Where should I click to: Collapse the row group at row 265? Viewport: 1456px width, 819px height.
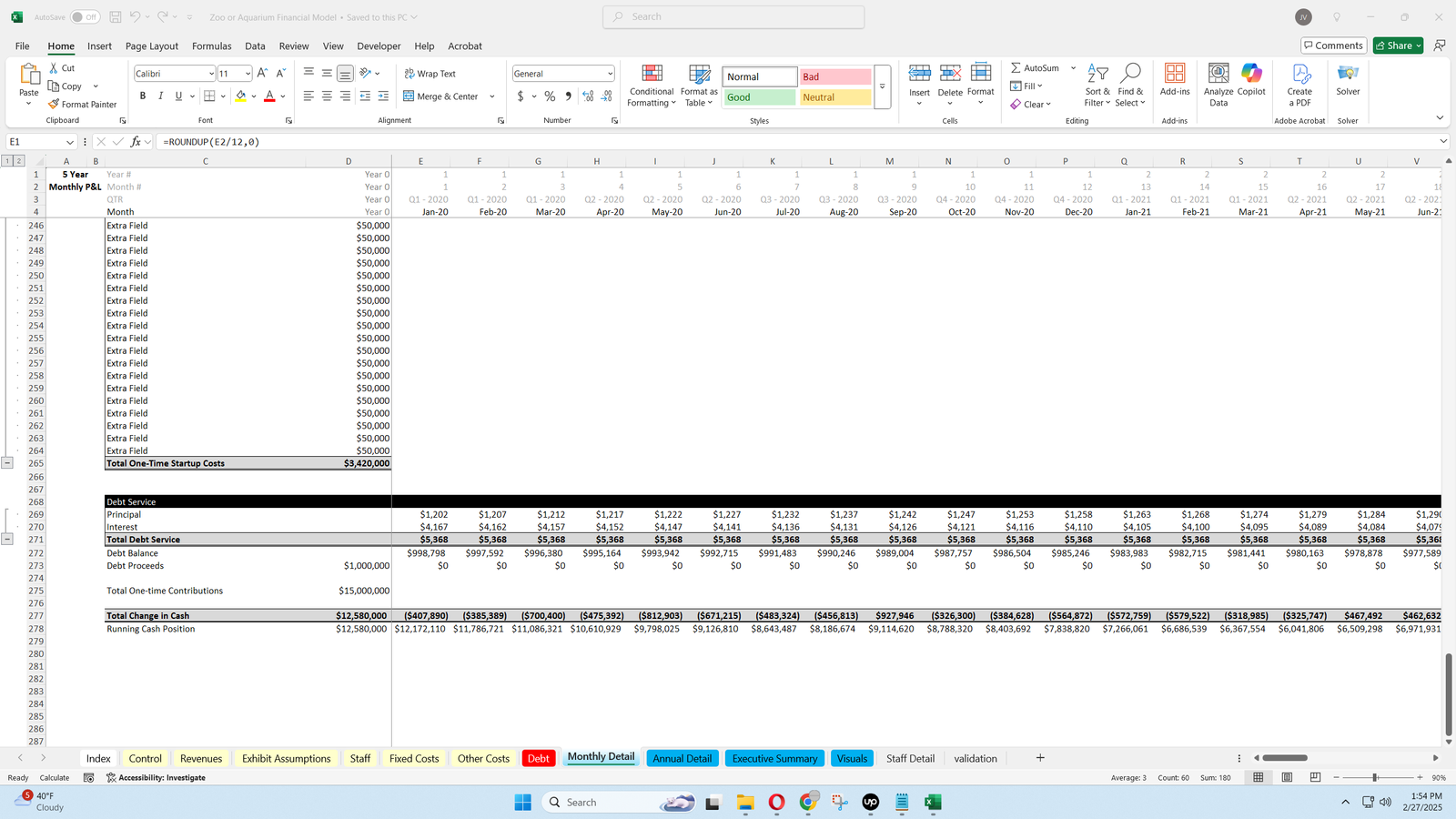(x=7, y=463)
